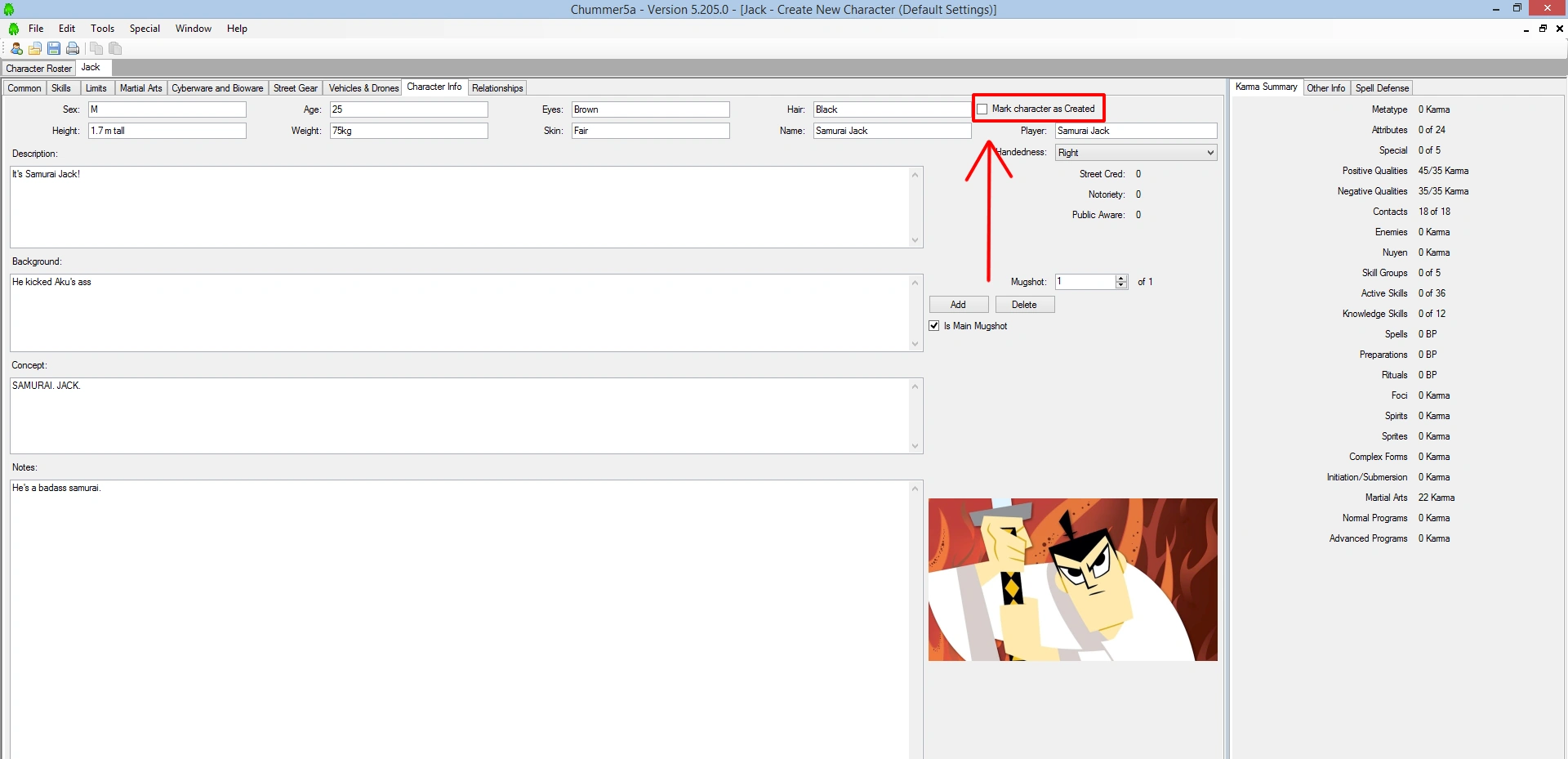Click the Paste toolbar icon
Viewport: 1568px width, 759px height.
(115, 48)
